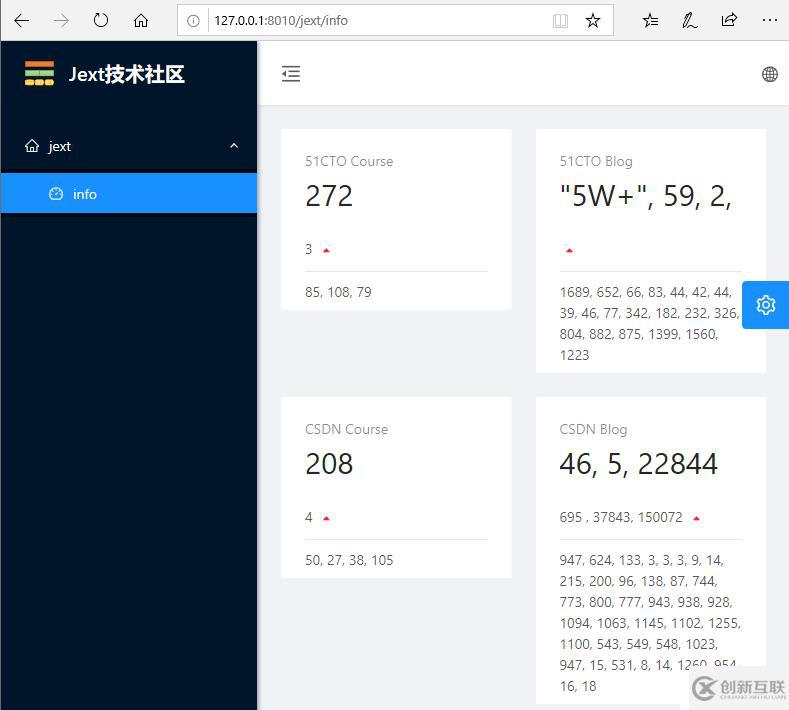The height and width of the screenshot is (710, 789).
Task: Click the red up arrow beside 3
Action: click(326, 250)
